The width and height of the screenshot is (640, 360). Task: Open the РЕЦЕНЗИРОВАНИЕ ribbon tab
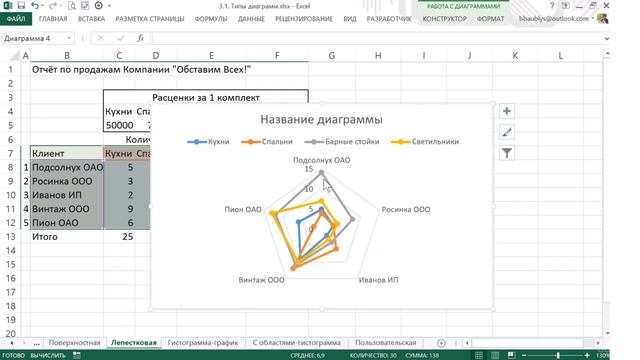click(304, 19)
